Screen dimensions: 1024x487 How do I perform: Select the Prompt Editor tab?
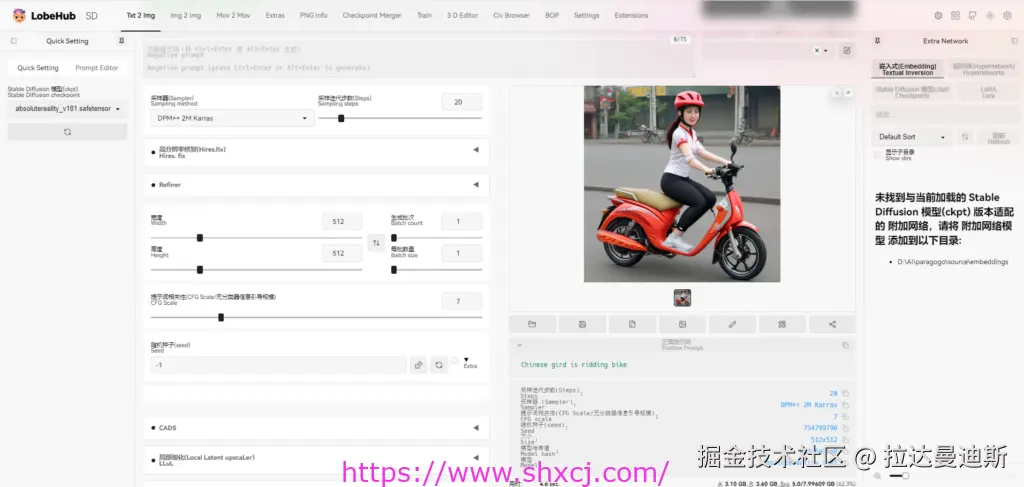coord(97,68)
